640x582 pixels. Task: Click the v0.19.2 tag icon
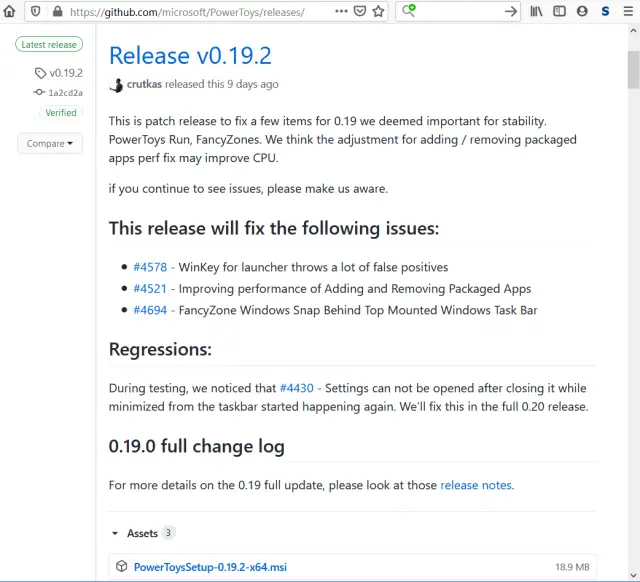[40, 73]
